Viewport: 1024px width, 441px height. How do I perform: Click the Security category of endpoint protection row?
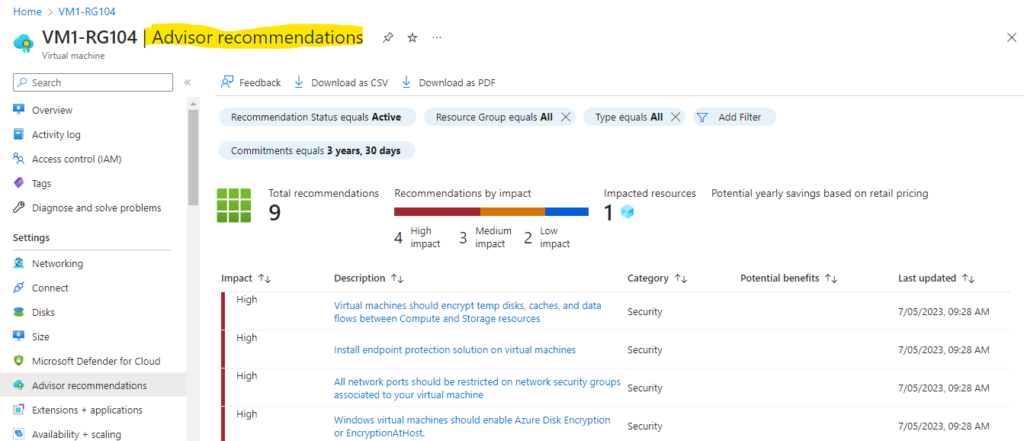click(x=645, y=350)
